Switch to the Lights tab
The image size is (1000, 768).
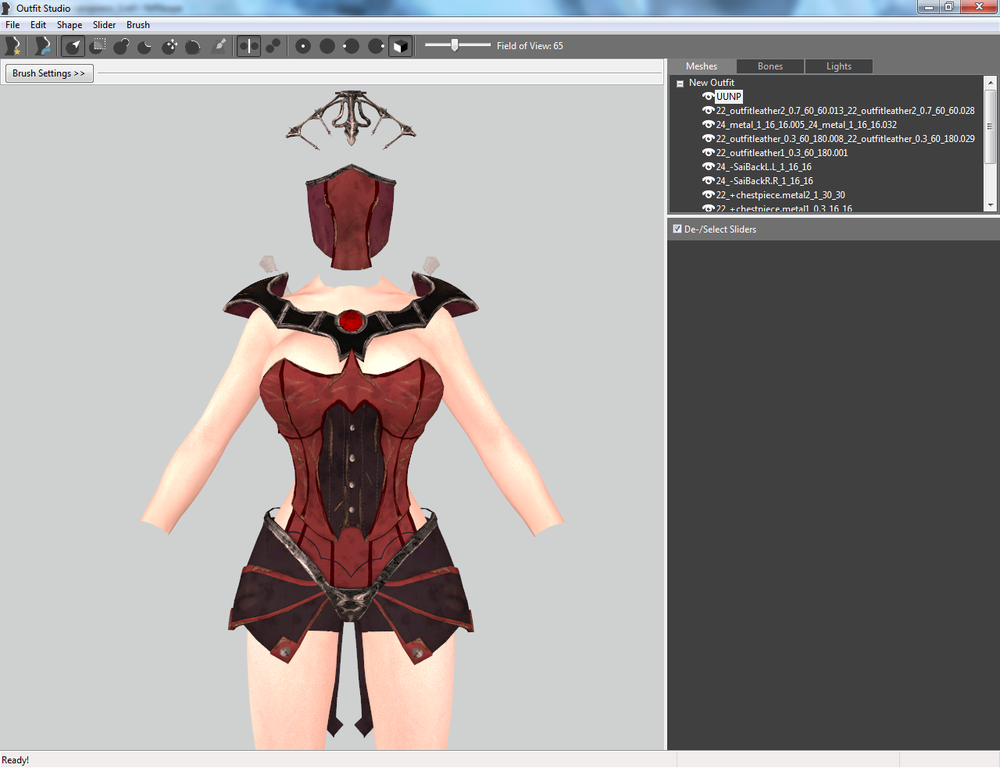point(839,66)
